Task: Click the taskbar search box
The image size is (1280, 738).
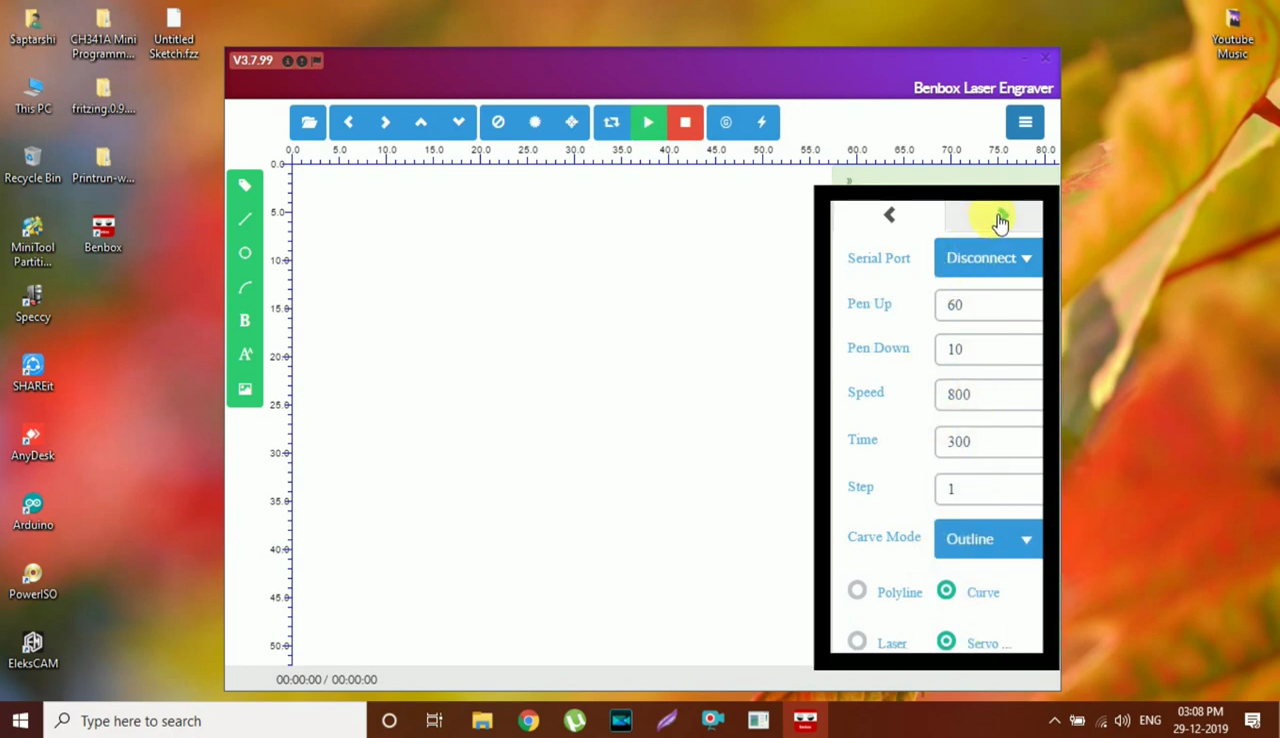Action: point(205,720)
